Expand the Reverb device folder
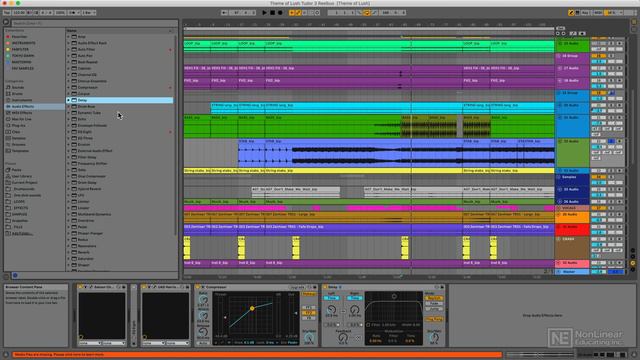640x360 pixels. point(69,252)
